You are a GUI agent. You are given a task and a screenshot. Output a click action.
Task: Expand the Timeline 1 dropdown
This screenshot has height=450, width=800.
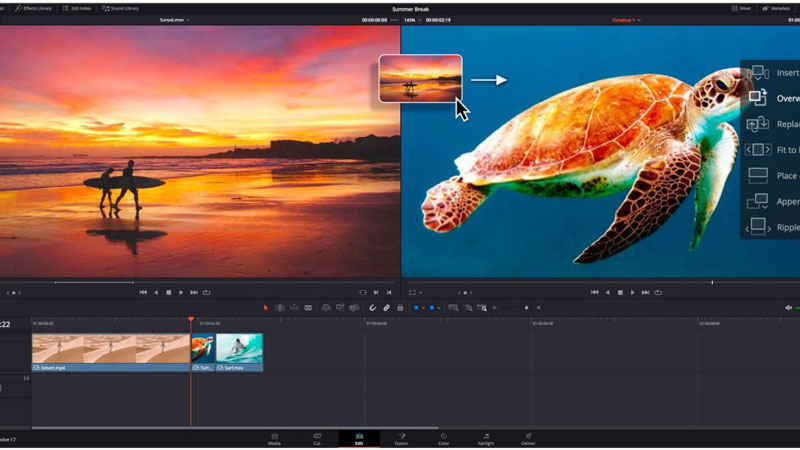point(626,19)
